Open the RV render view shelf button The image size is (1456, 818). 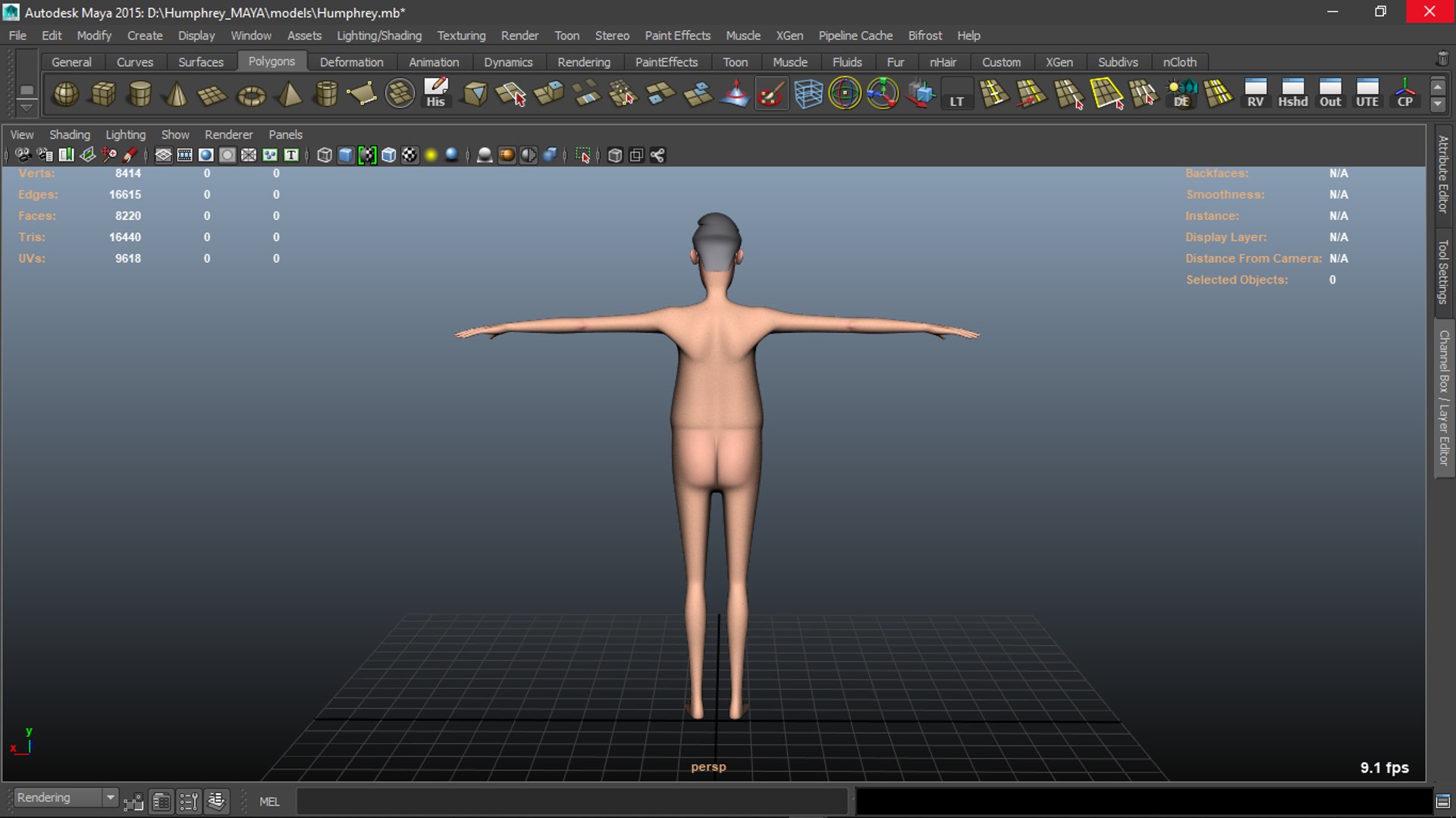pyautogui.click(x=1256, y=94)
